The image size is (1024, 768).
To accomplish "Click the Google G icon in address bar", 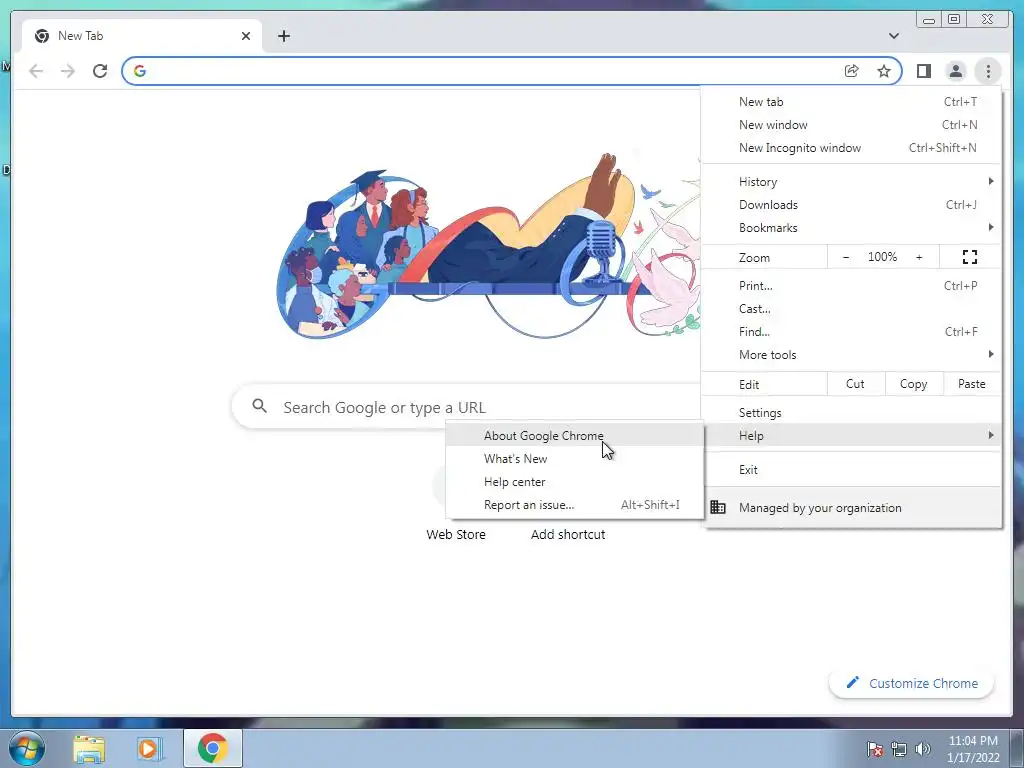I will (139, 71).
